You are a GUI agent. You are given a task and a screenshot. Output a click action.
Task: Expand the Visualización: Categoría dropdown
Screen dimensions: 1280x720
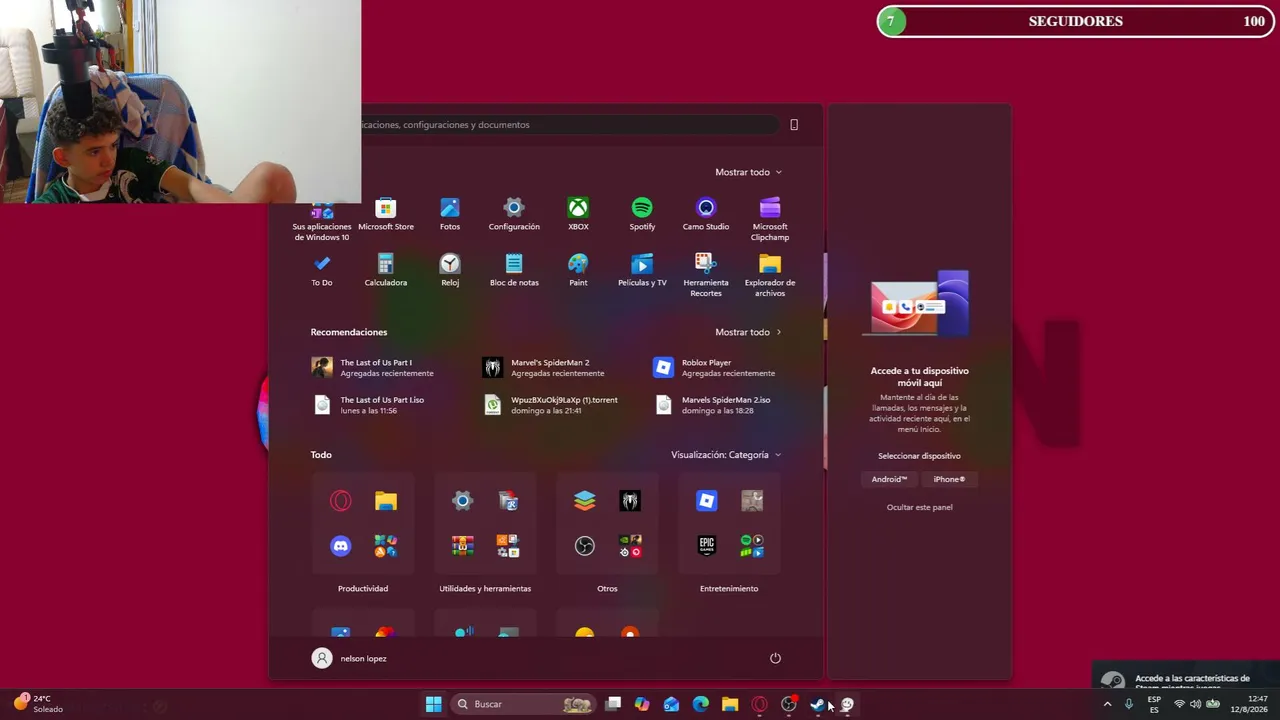[726, 455]
